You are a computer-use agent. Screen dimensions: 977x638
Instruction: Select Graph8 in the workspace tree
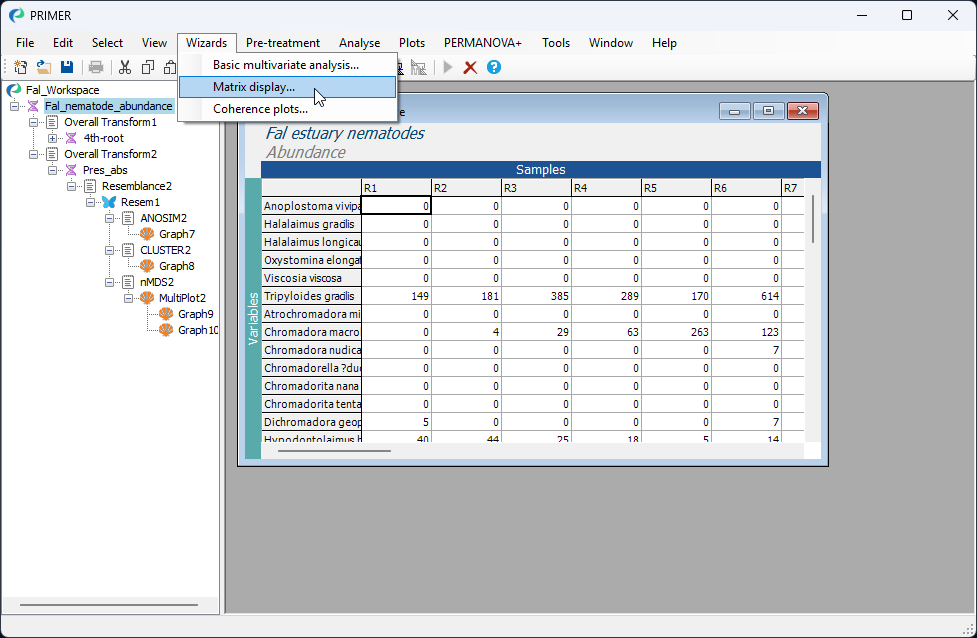176,266
